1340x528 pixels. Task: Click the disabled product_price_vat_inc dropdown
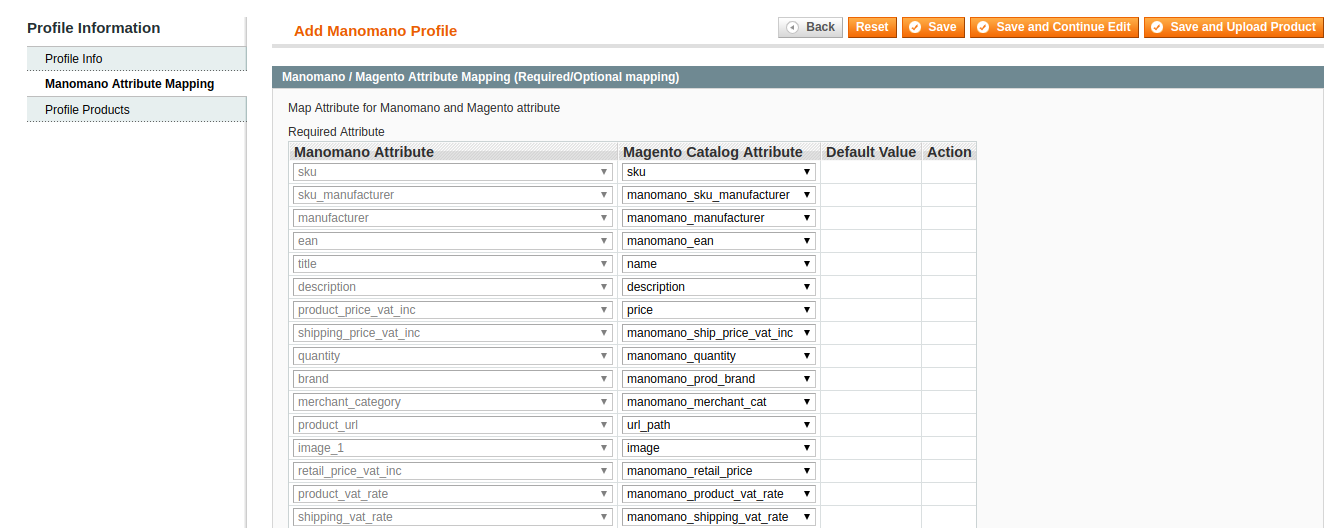point(453,310)
